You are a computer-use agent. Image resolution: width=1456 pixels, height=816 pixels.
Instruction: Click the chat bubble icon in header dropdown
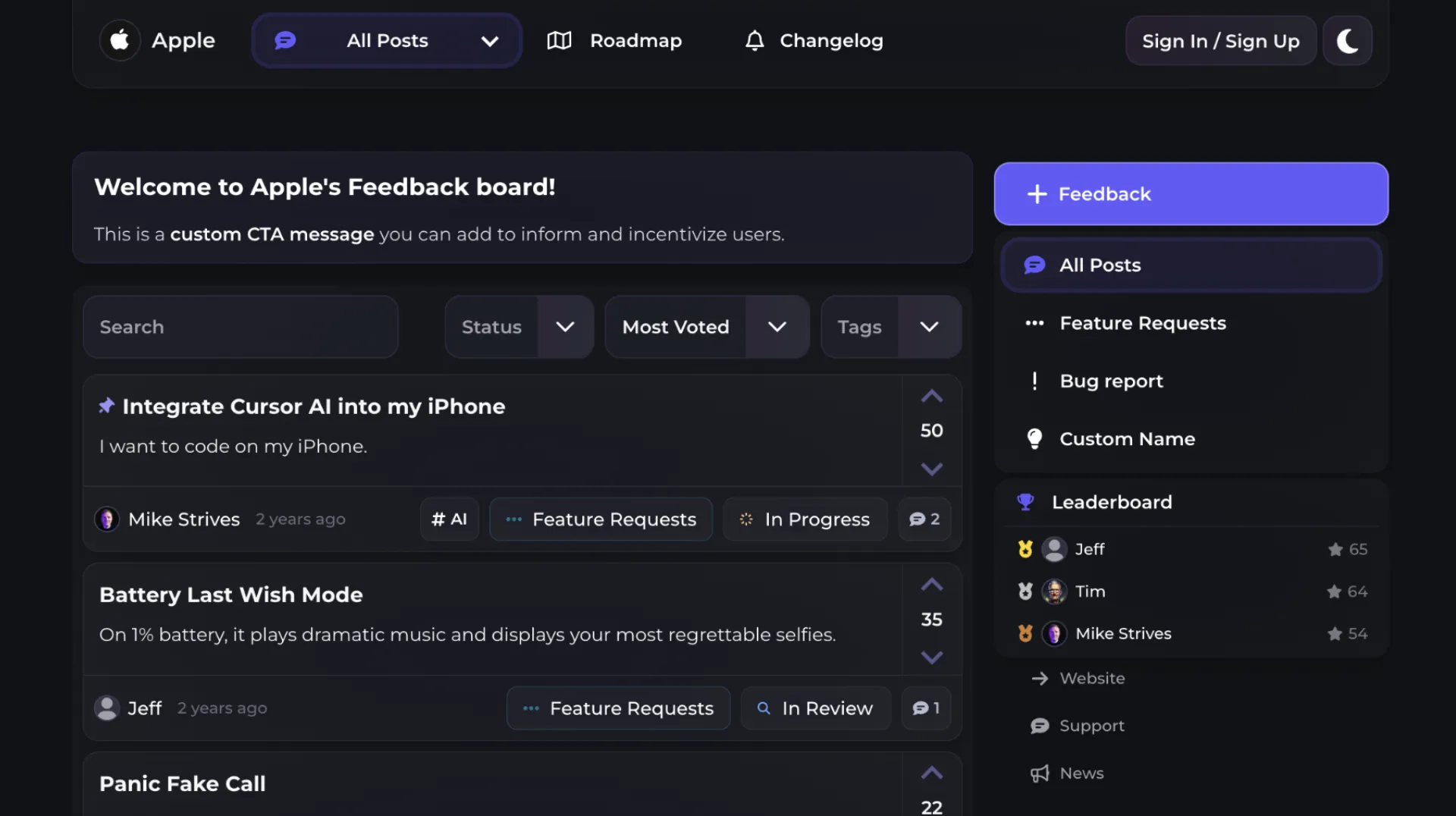285,40
